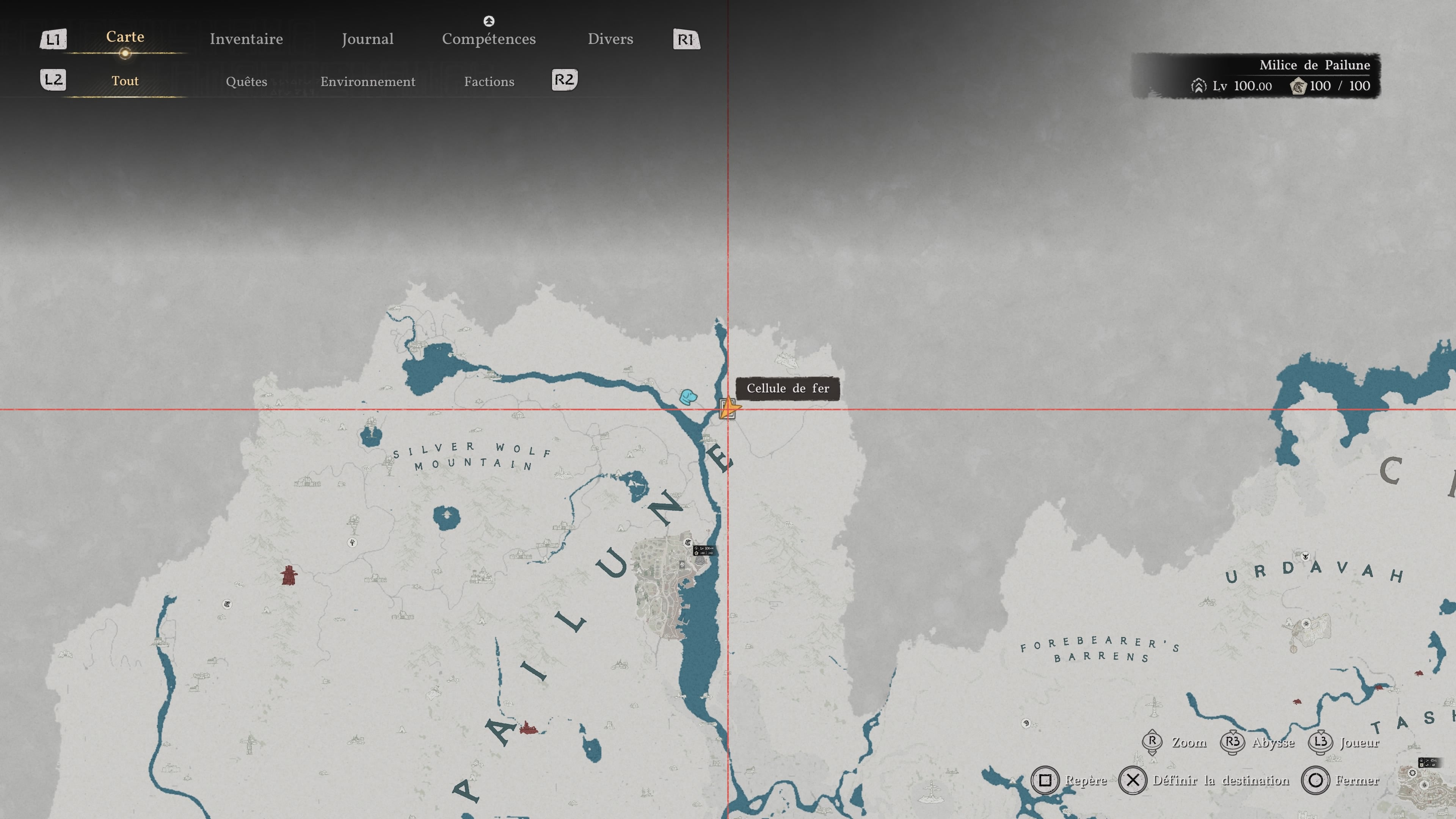Click the 'FOREBEARER'S BARRENS' region label
This screenshot has height=819, width=1456.
pyautogui.click(x=1100, y=650)
